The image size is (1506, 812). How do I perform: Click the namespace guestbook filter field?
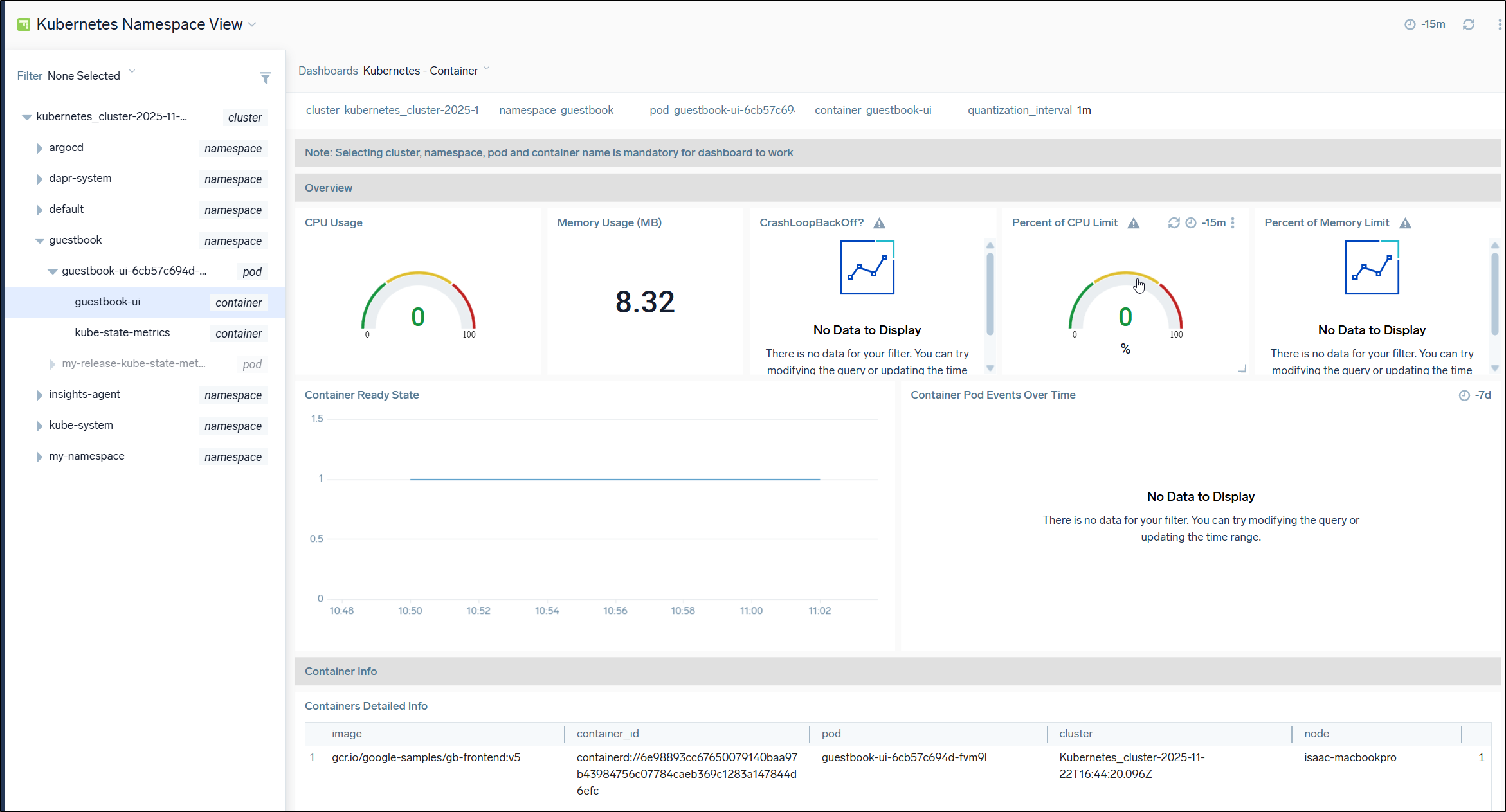point(586,110)
